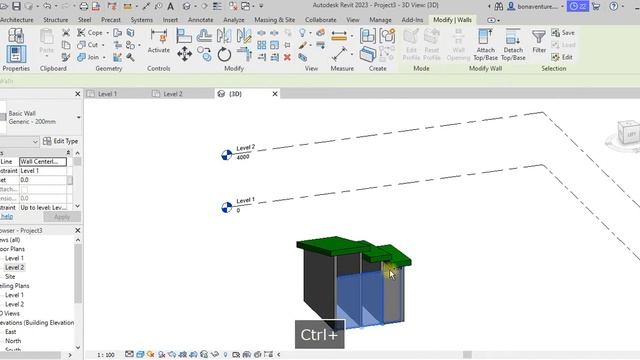
Task: Open the Filter selection tool
Action: coord(539,41)
